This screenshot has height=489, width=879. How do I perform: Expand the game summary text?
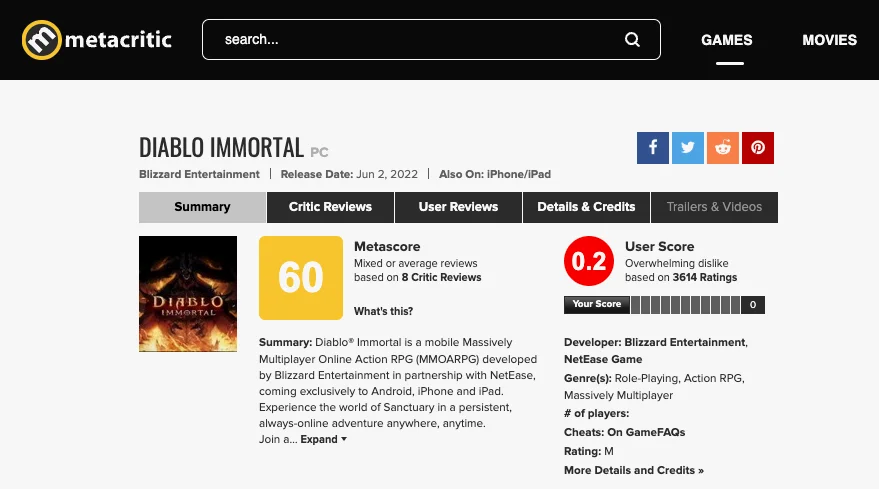(x=323, y=440)
